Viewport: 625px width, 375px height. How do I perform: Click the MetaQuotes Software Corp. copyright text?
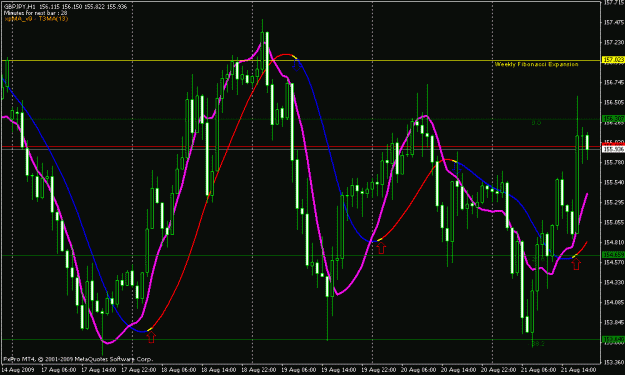pyautogui.click(x=78, y=359)
